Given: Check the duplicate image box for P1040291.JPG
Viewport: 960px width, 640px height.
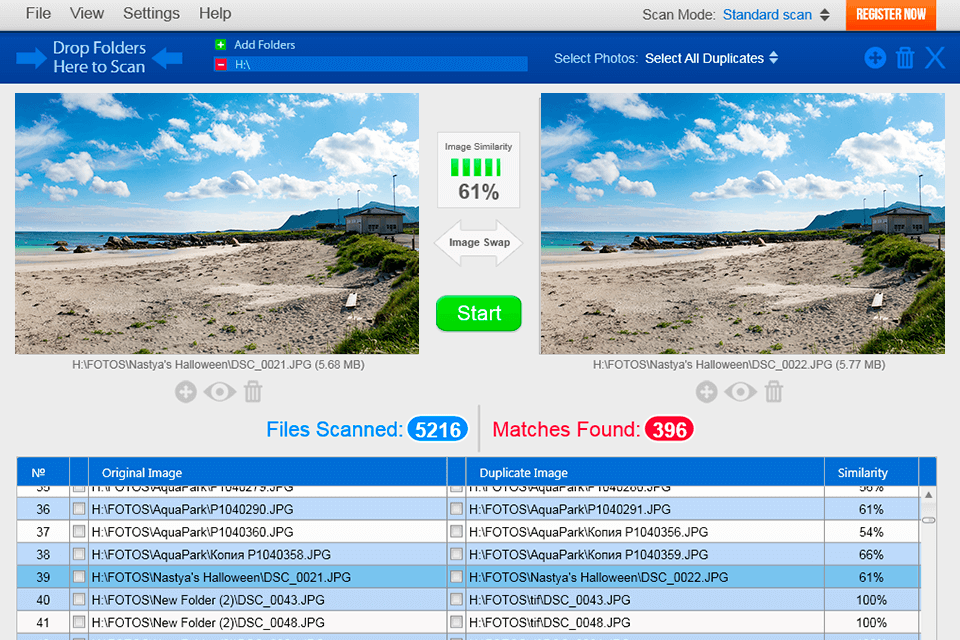Looking at the screenshot, I should 456,509.
